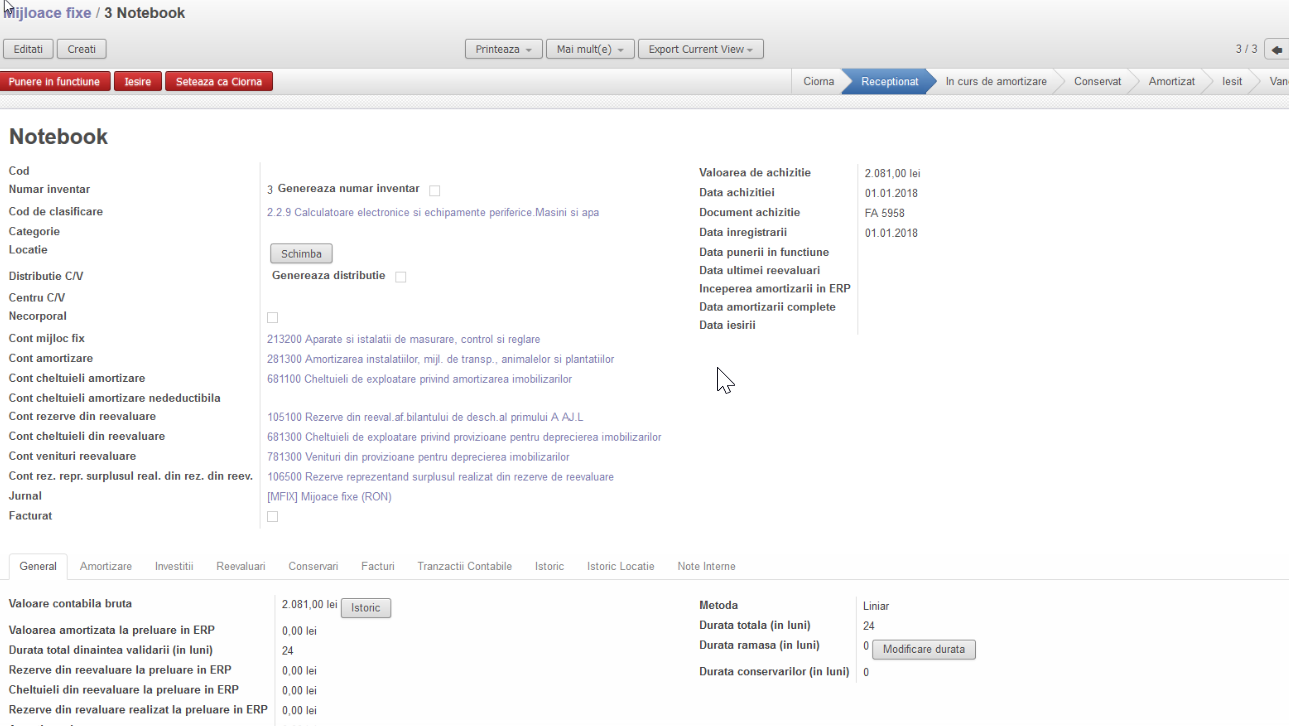Click the Modificare durata button

click(x=923, y=649)
